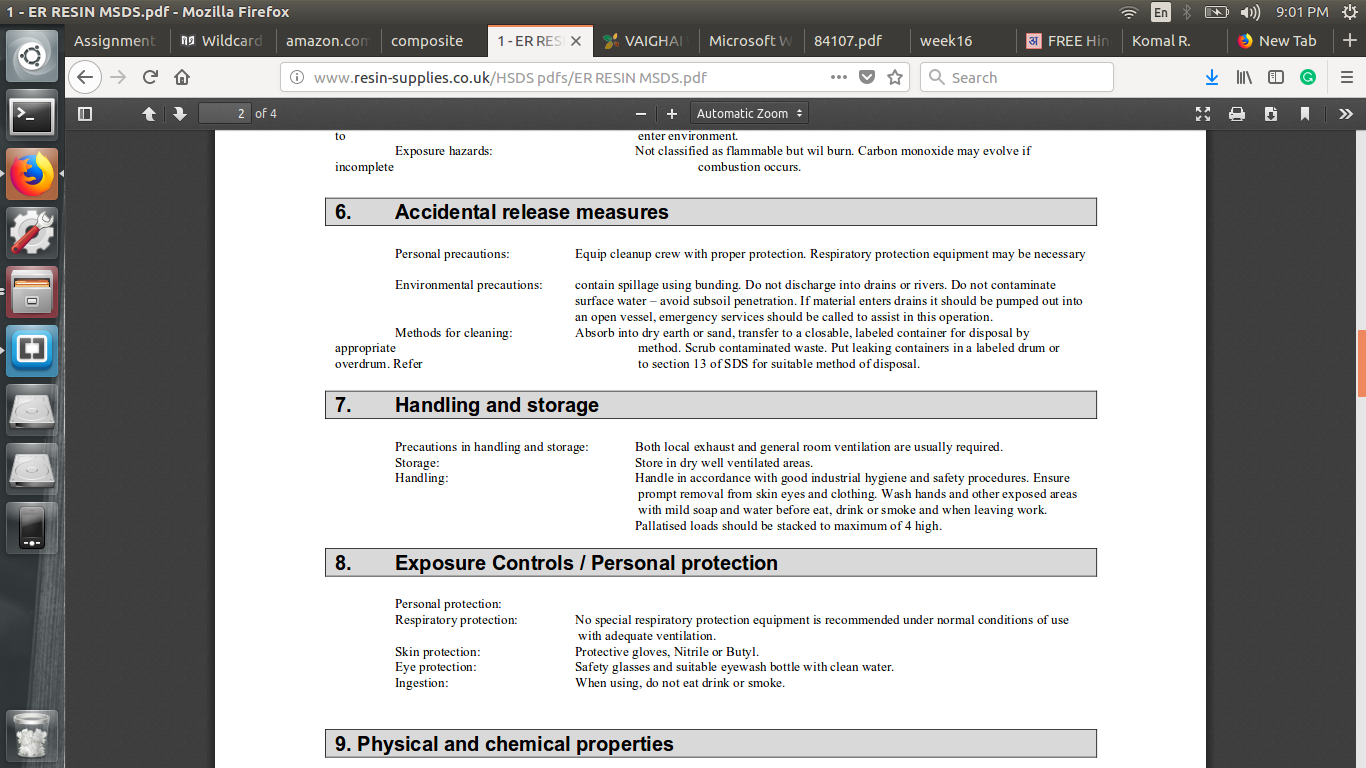
Task: Open current view bookmark icon in PDF toolbar
Action: coord(1305,114)
